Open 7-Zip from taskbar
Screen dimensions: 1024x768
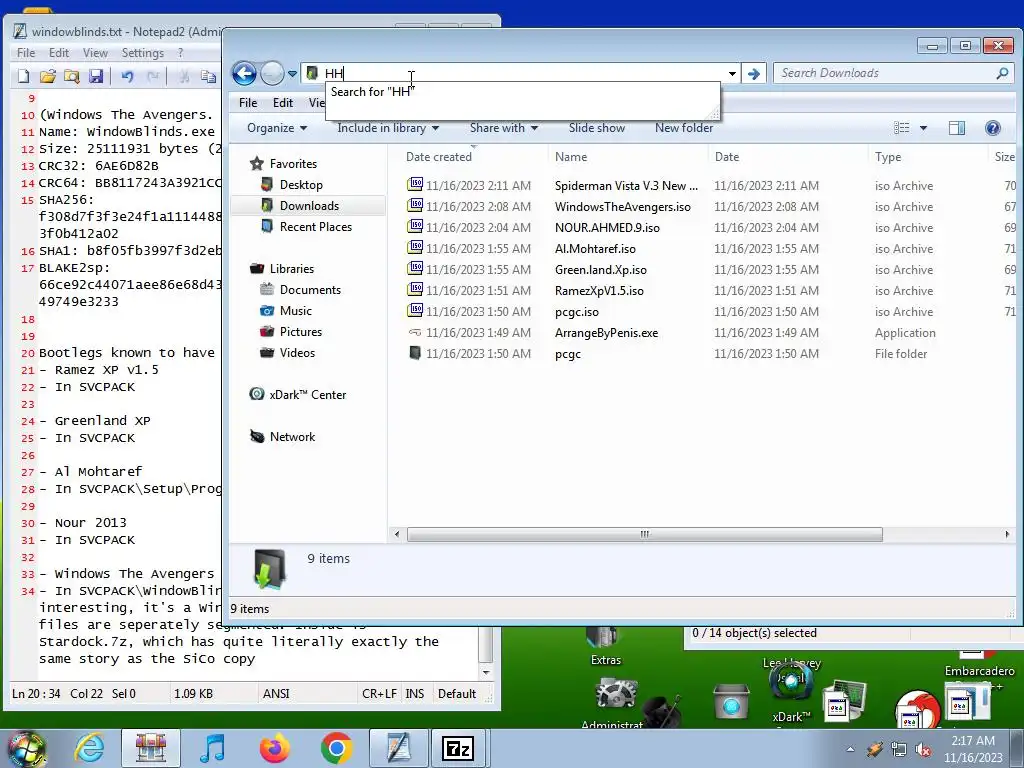[x=457, y=748]
